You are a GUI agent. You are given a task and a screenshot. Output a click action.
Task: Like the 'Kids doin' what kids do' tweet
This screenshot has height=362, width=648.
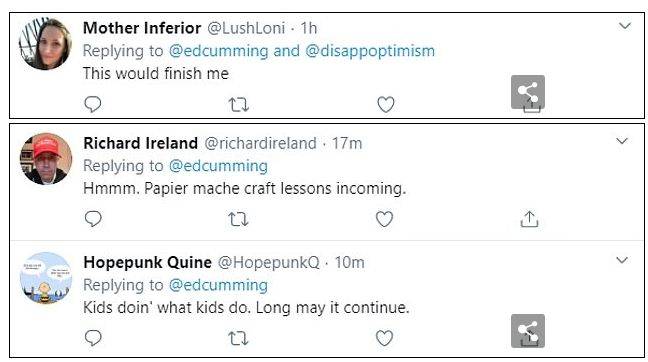pyautogui.click(x=384, y=338)
